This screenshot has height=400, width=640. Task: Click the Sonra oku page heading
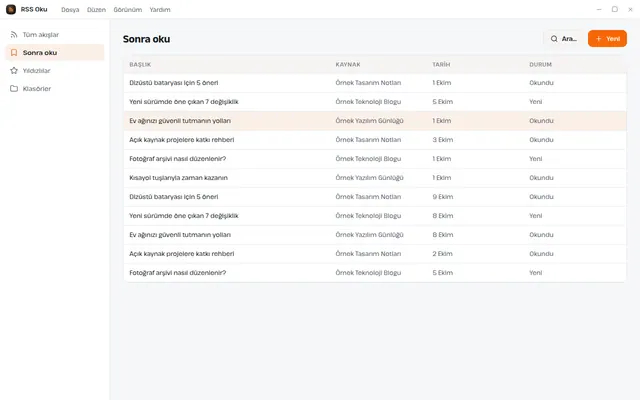coord(147,39)
